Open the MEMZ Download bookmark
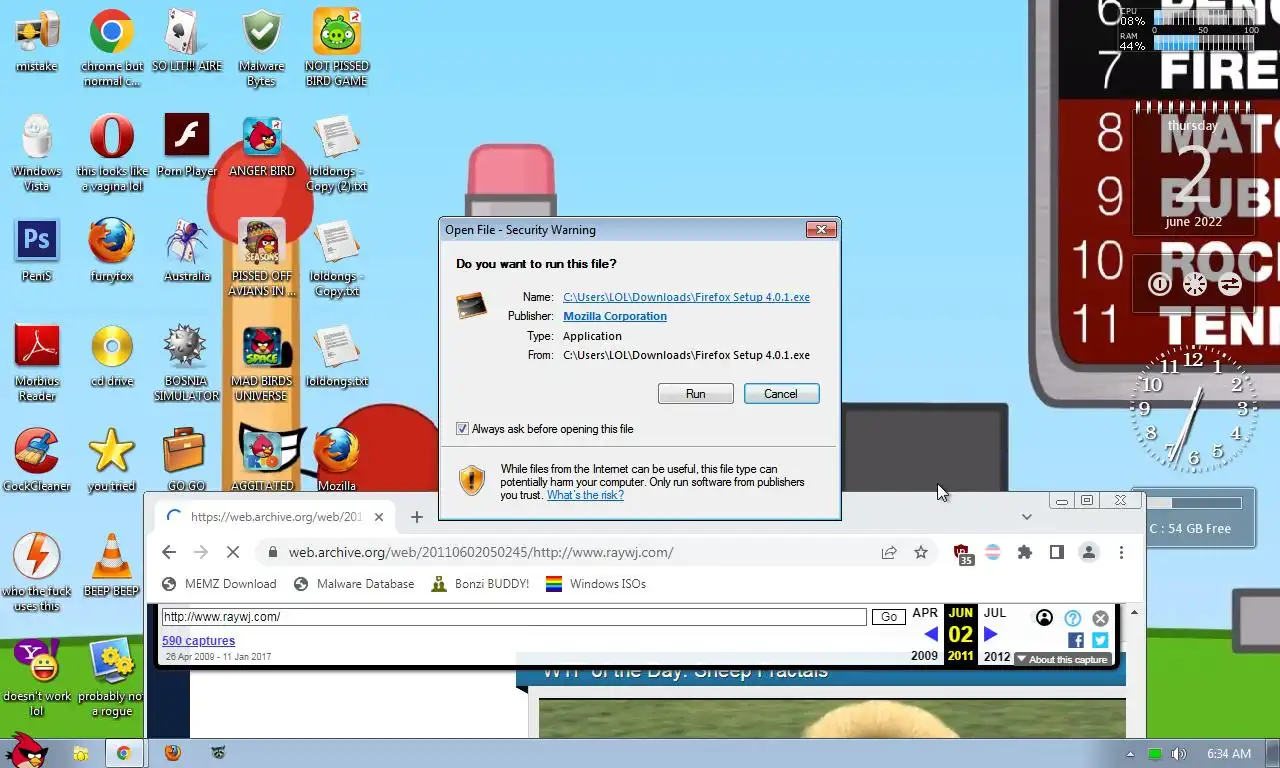Image resolution: width=1280 pixels, height=768 pixels. [x=219, y=584]
